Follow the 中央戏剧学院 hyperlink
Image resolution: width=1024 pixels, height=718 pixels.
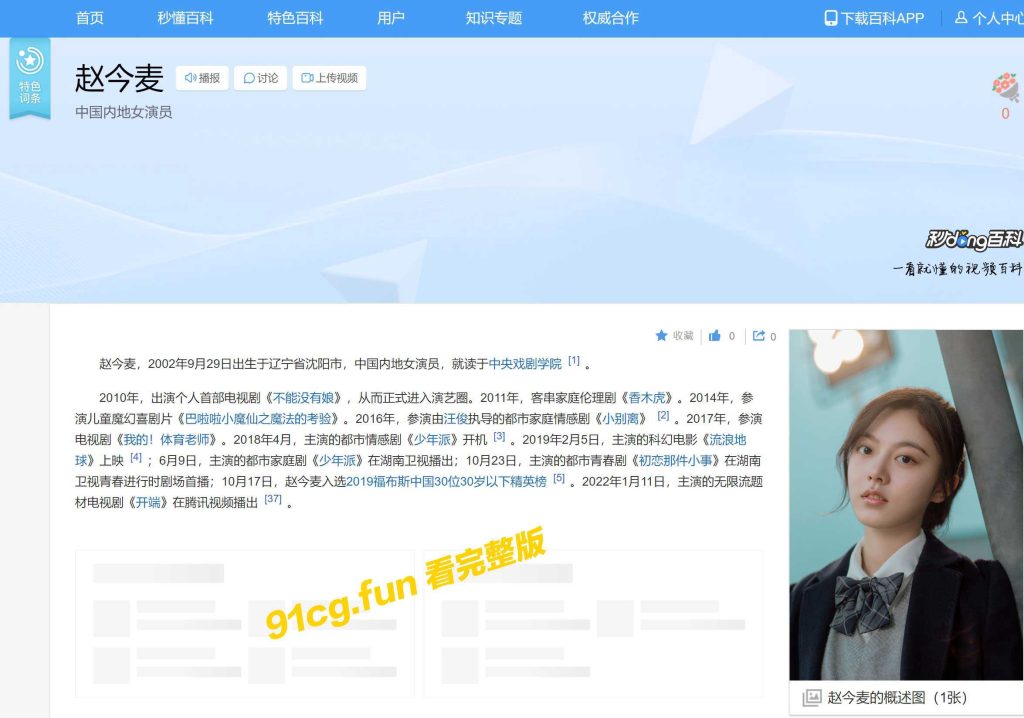(525, 364)
